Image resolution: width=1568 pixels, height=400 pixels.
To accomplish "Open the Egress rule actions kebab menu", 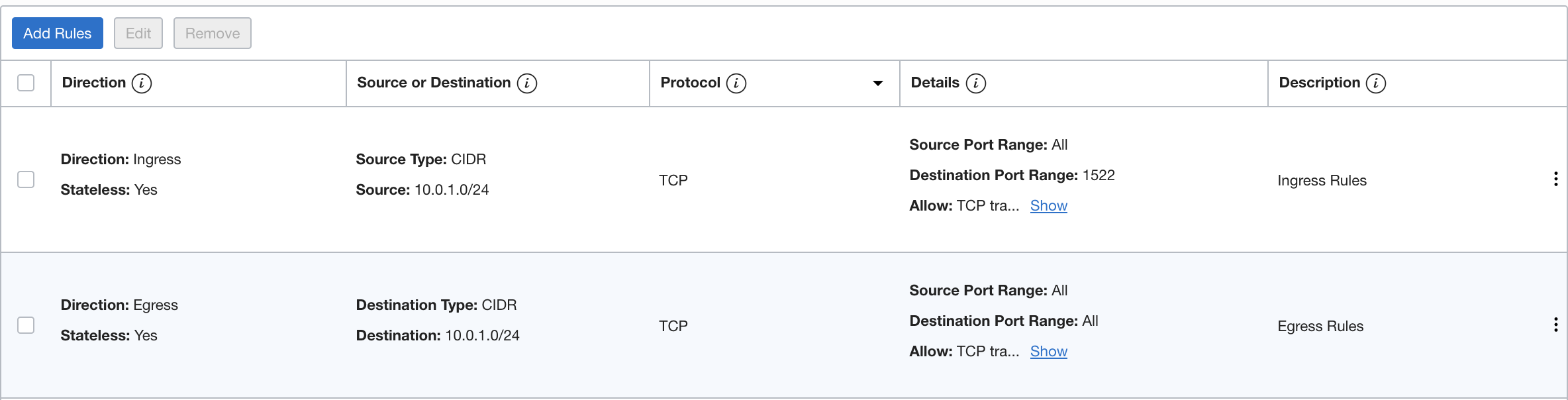I will [x=1555, y=325].
